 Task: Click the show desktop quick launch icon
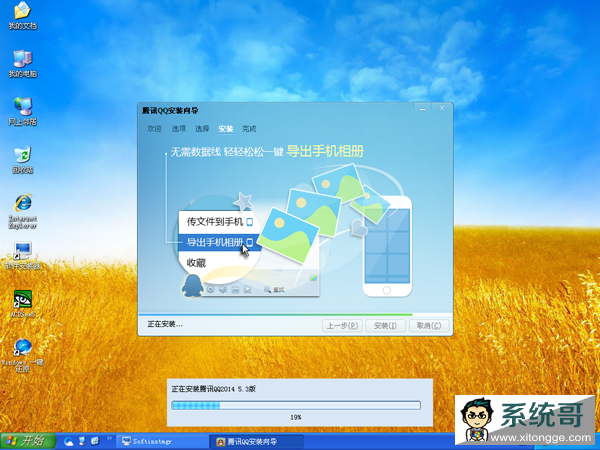click(82, 441)
